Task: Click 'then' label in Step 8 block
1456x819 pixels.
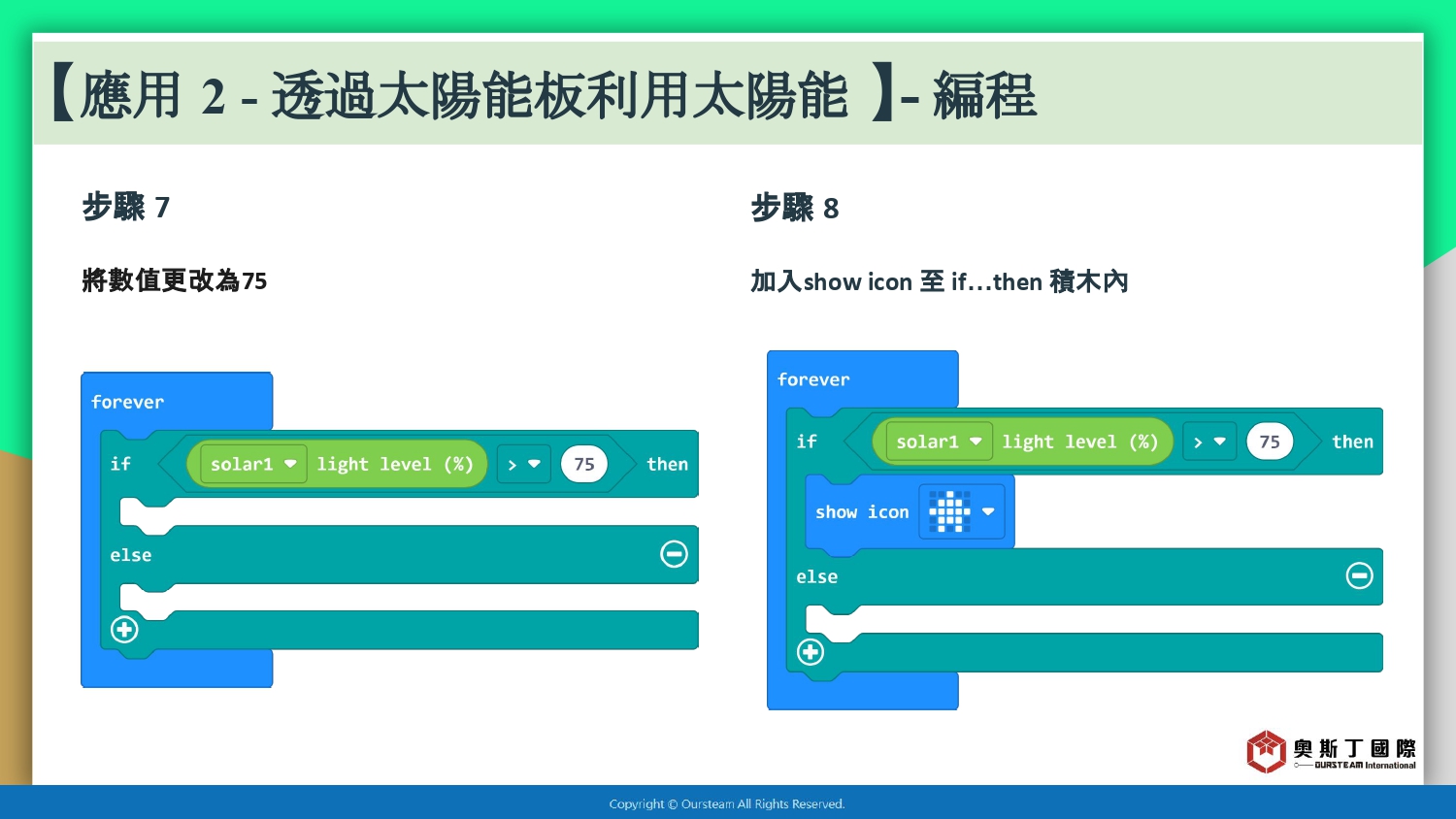Action: (1353, 442)
